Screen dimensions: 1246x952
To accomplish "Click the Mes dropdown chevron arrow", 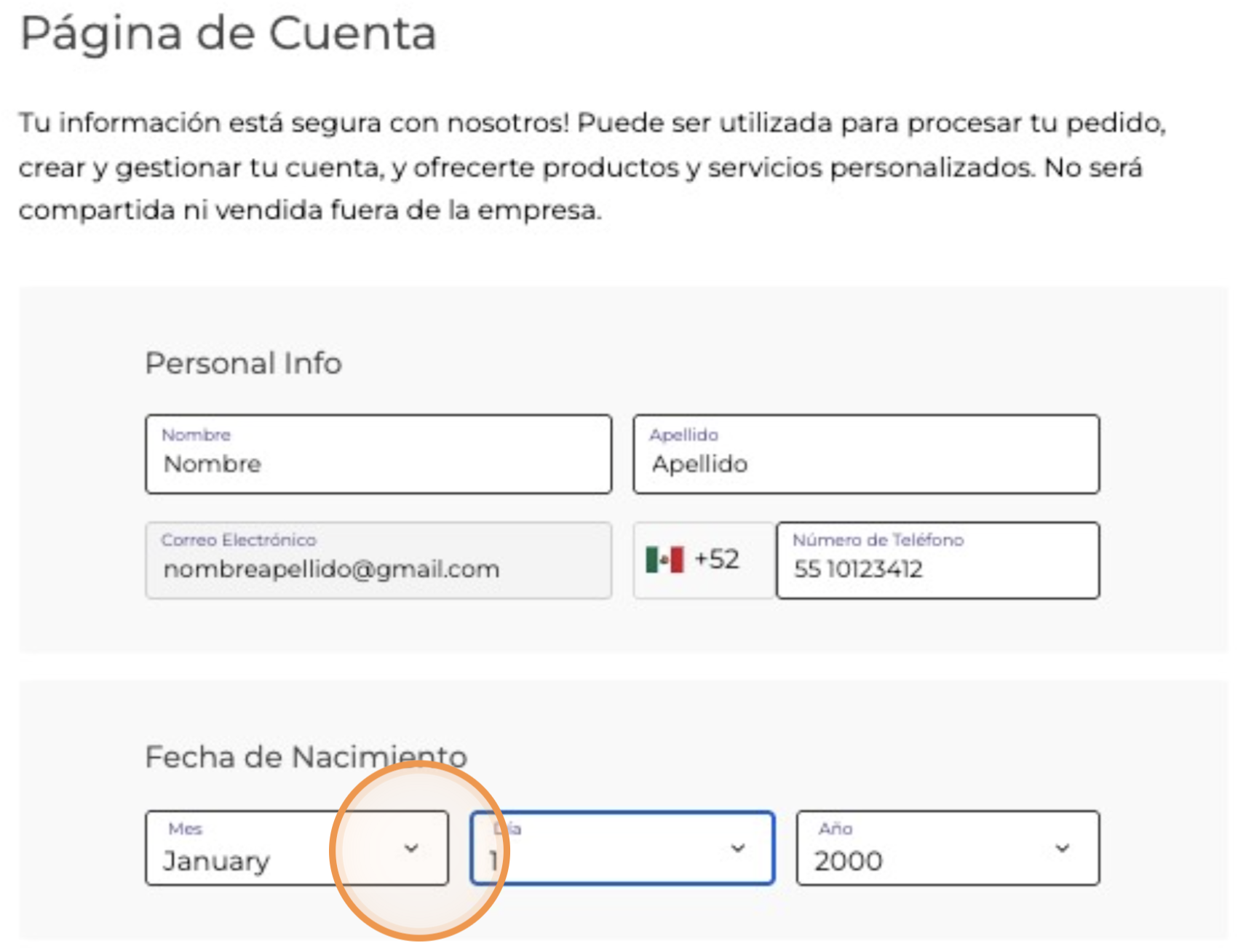I will 411,848.
